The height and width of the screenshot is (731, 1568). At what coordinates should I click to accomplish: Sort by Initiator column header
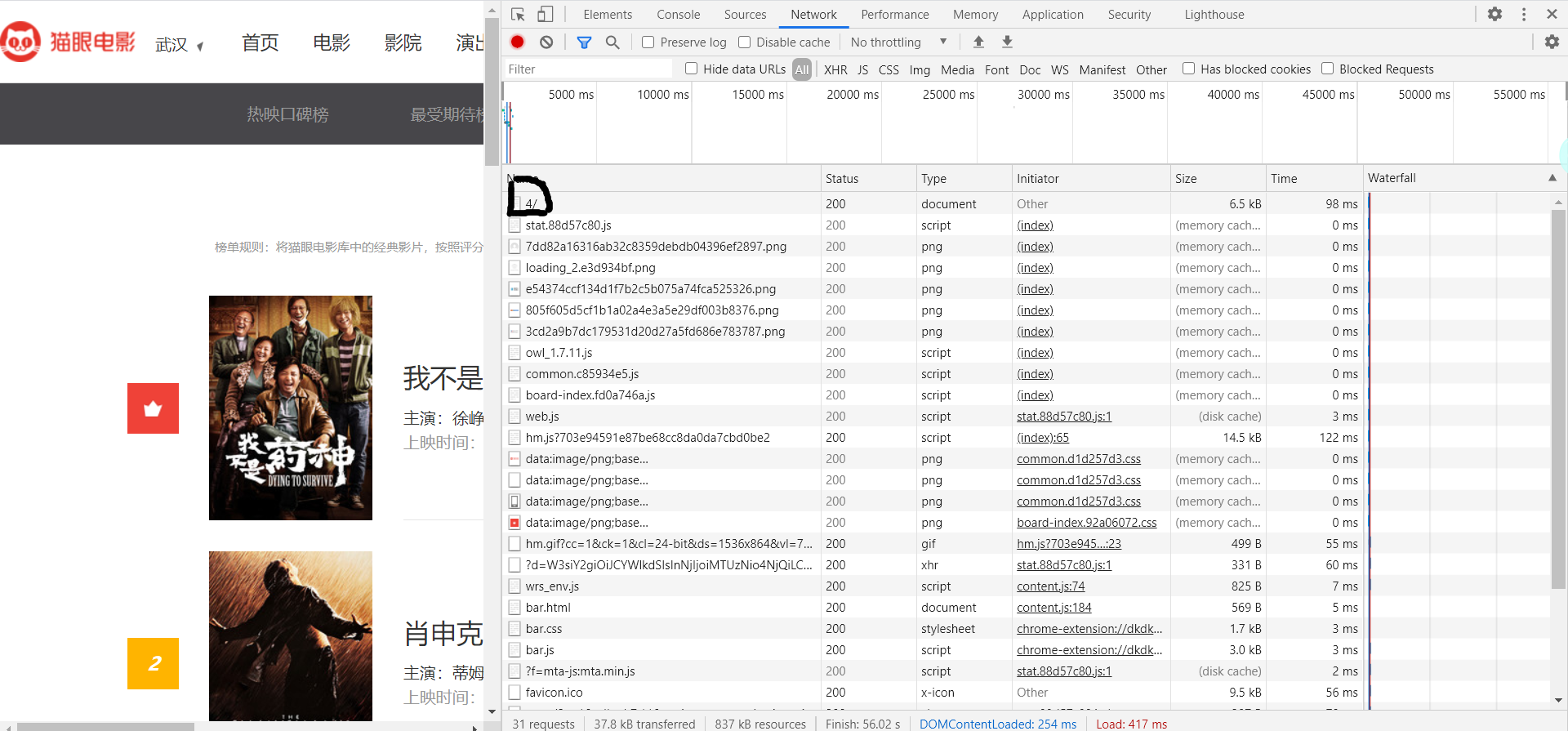pos(1090,178)
